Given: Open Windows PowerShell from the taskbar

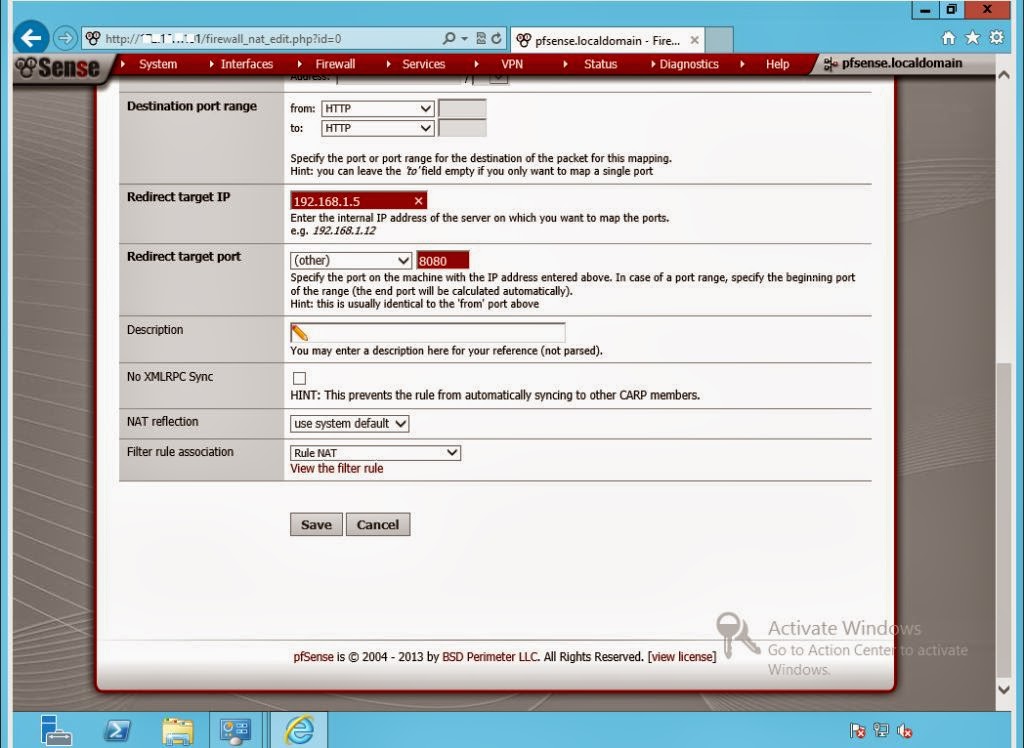Looking at the screenshot, I should pos(117,732).
